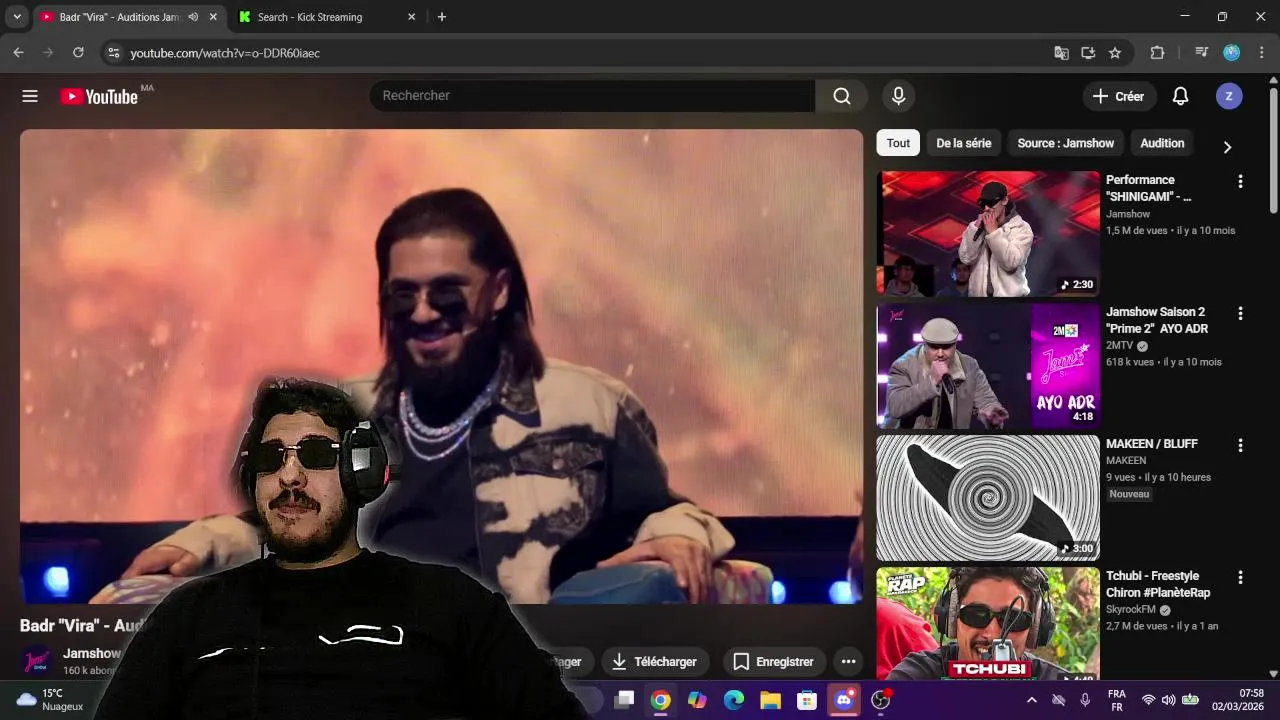Select the "Tout" filter chip
The image size is (1280, 720).
tap(898, 143)
